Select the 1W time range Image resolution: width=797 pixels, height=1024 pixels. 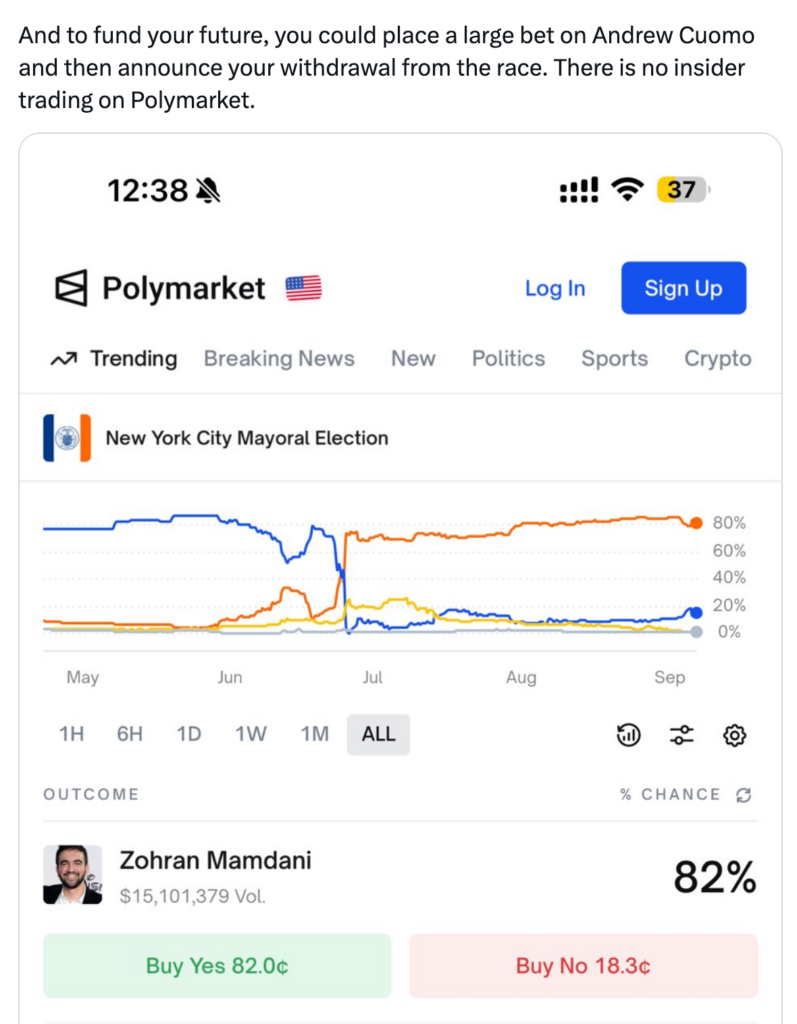tap(251, 734)
